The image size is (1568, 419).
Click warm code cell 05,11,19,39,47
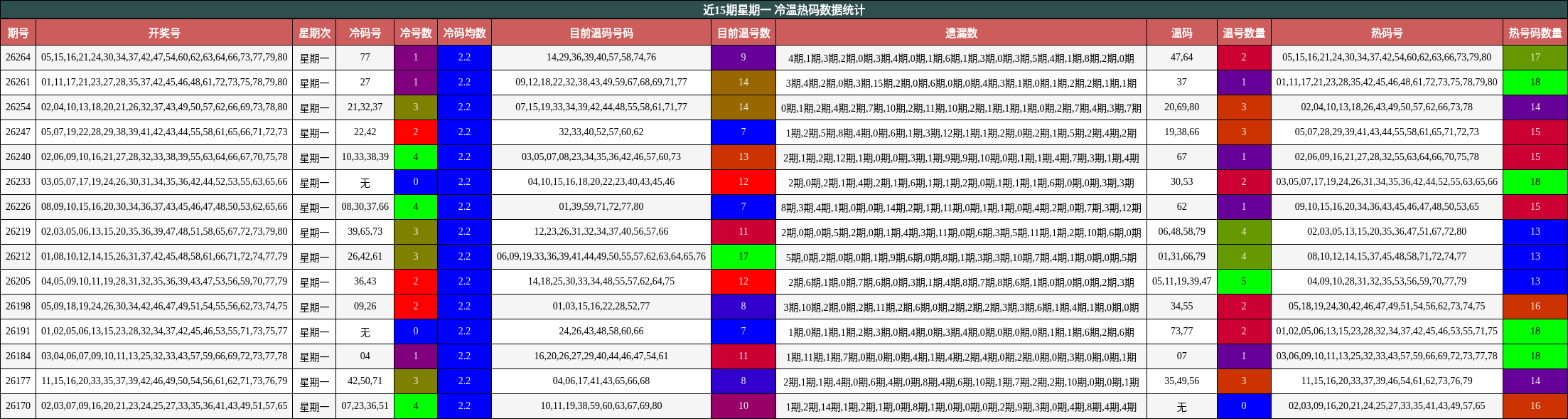[x=1182, y=282]
